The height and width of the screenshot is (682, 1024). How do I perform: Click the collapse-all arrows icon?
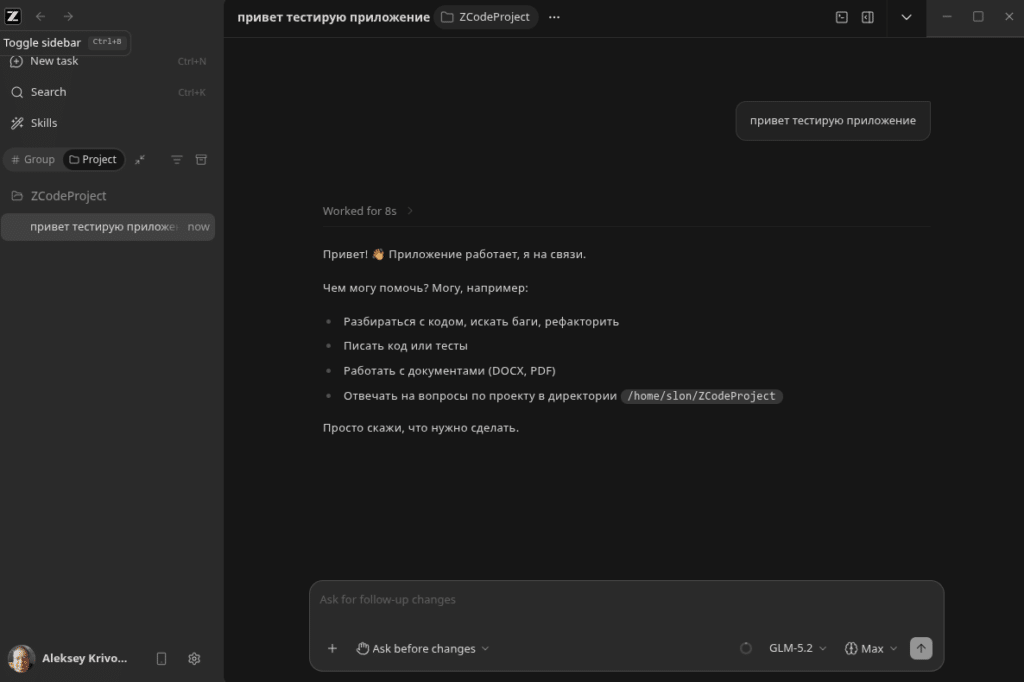[140, 159]
